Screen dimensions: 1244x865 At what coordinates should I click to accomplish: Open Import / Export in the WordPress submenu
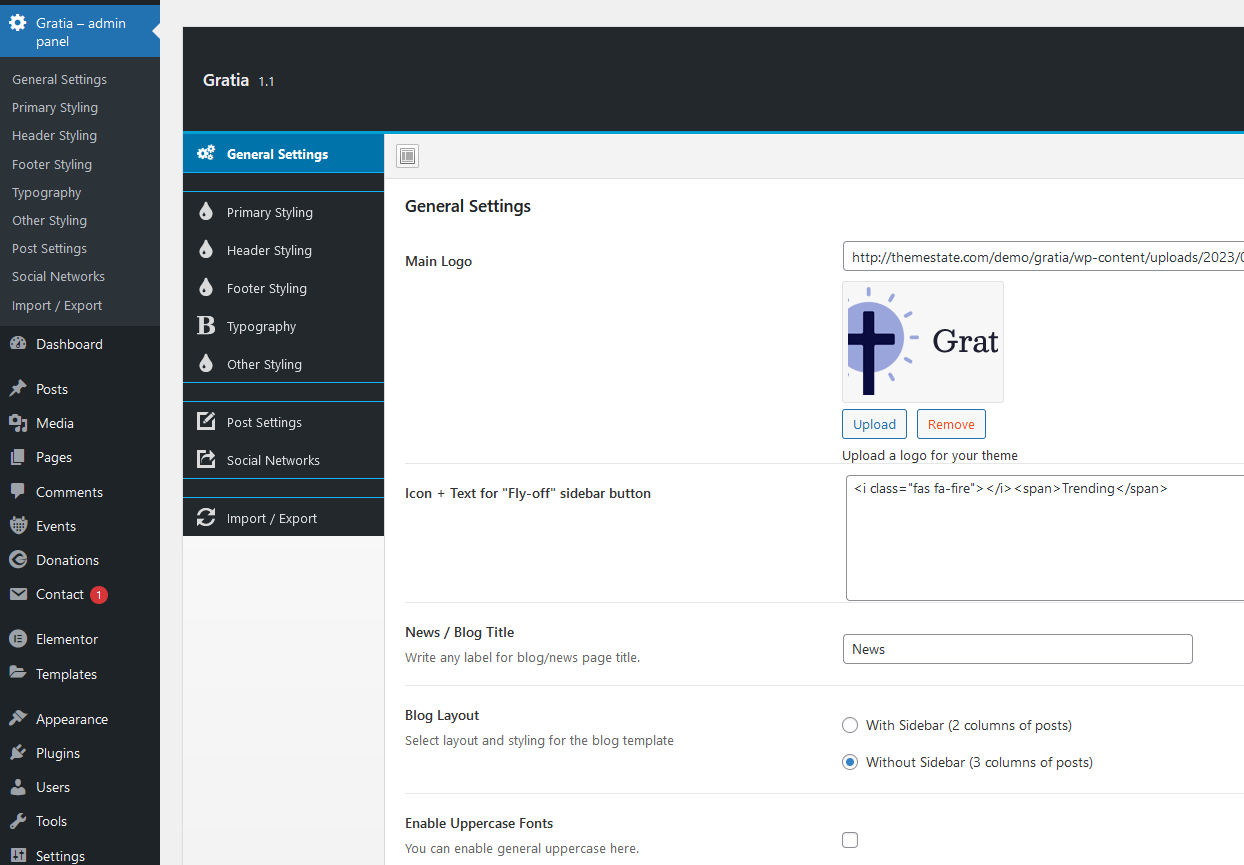point(57,305)
